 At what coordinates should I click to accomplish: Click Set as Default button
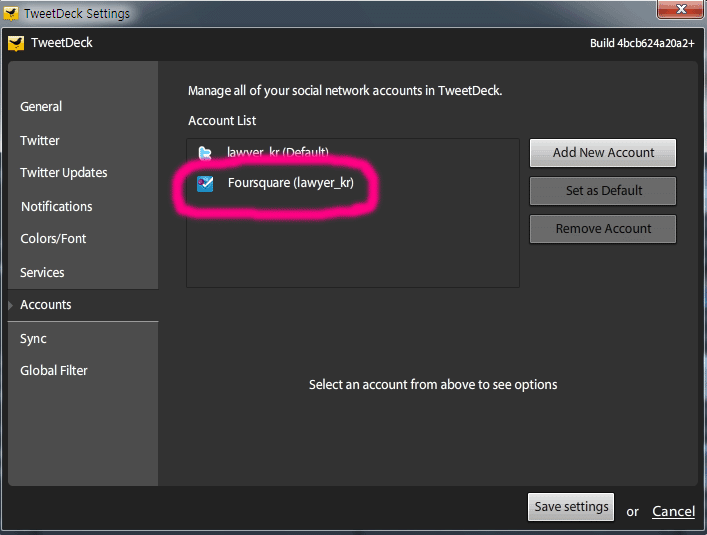pyautogui.click(x=603, y=191)
